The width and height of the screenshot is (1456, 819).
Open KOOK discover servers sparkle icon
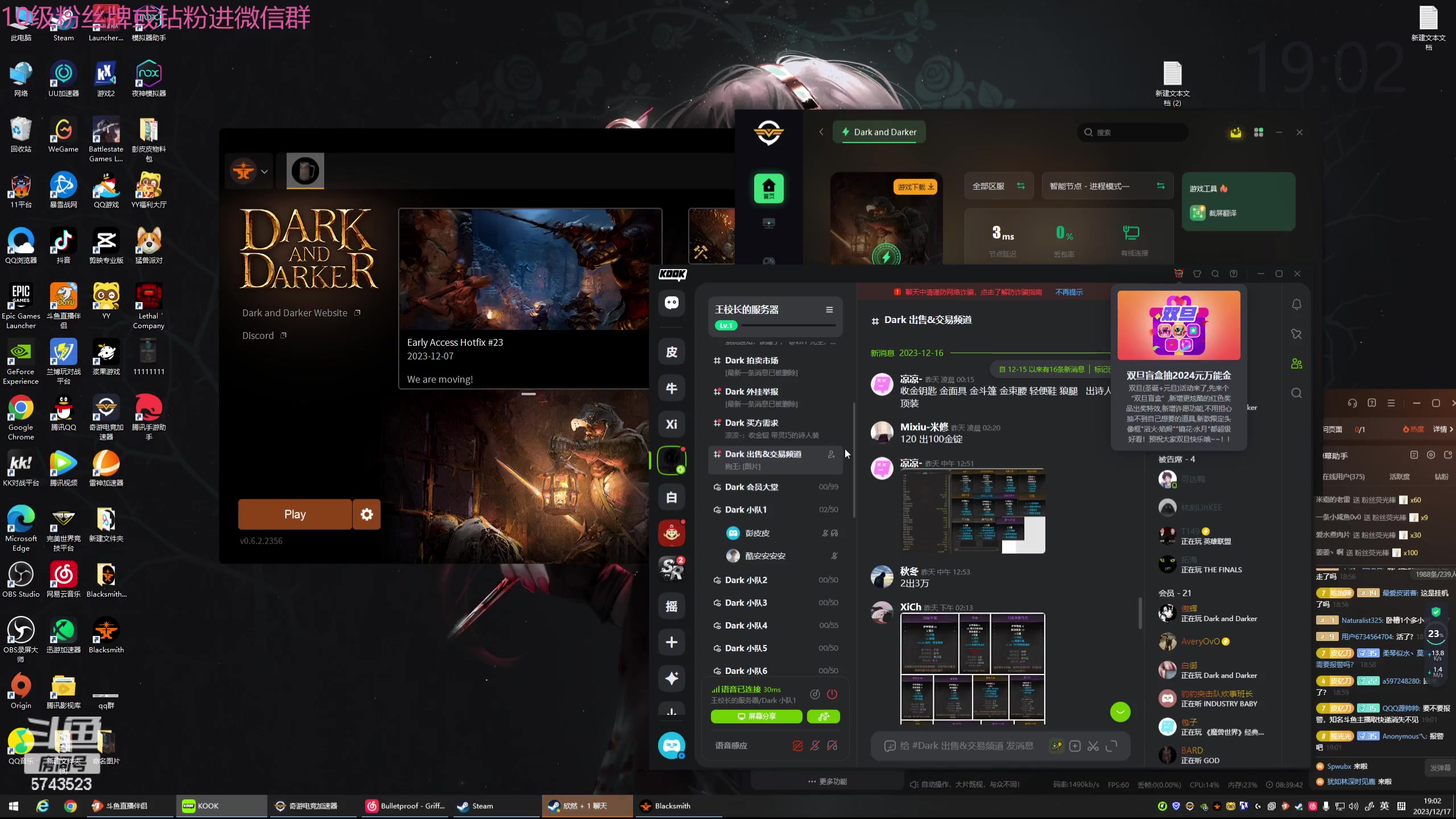point(672,678)
